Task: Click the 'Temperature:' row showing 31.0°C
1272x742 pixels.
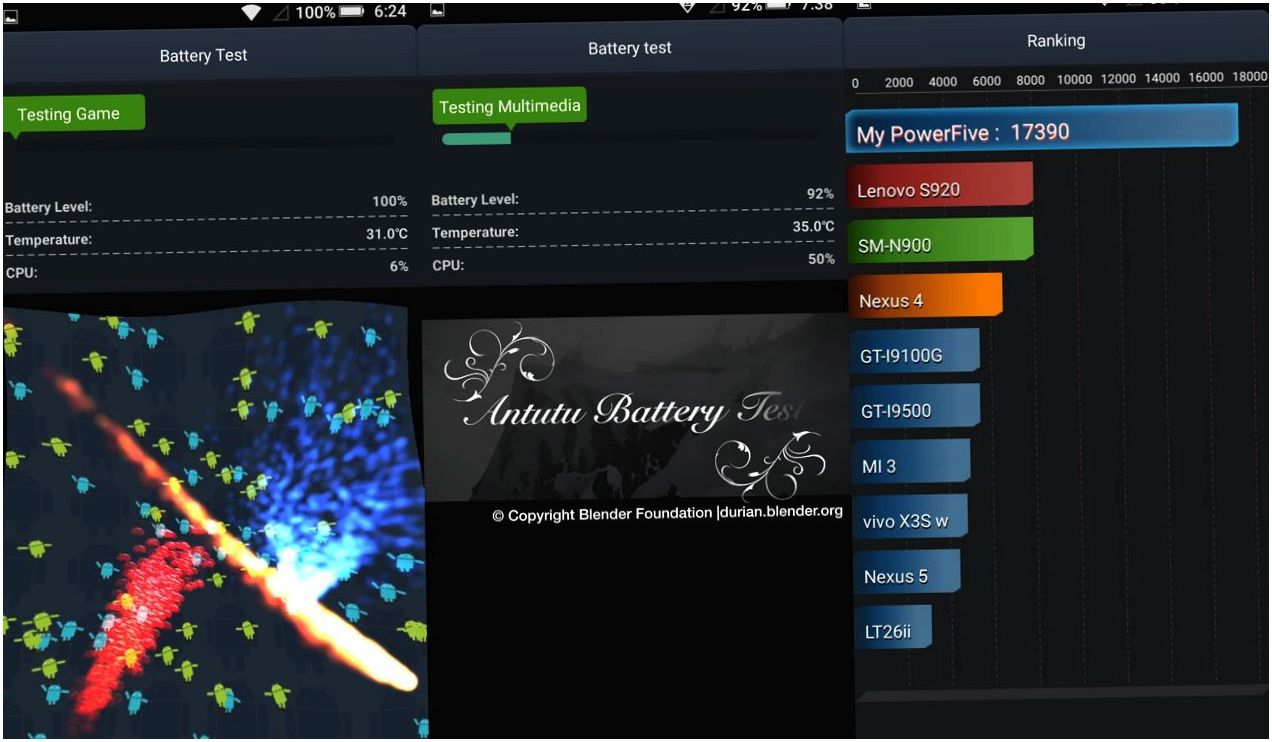Action: point(206,237)
